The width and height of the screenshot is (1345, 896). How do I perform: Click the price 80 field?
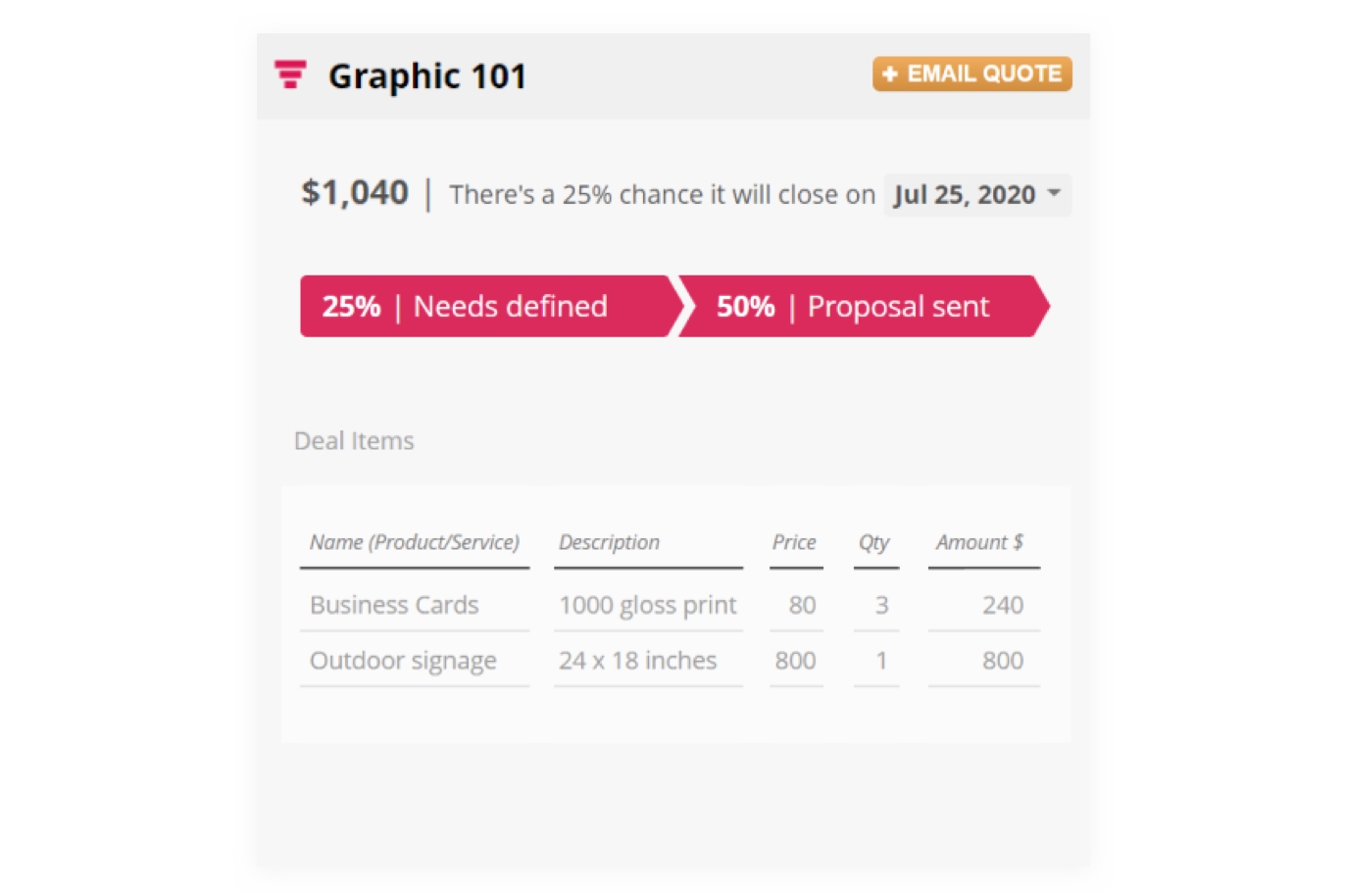point(796,605)
